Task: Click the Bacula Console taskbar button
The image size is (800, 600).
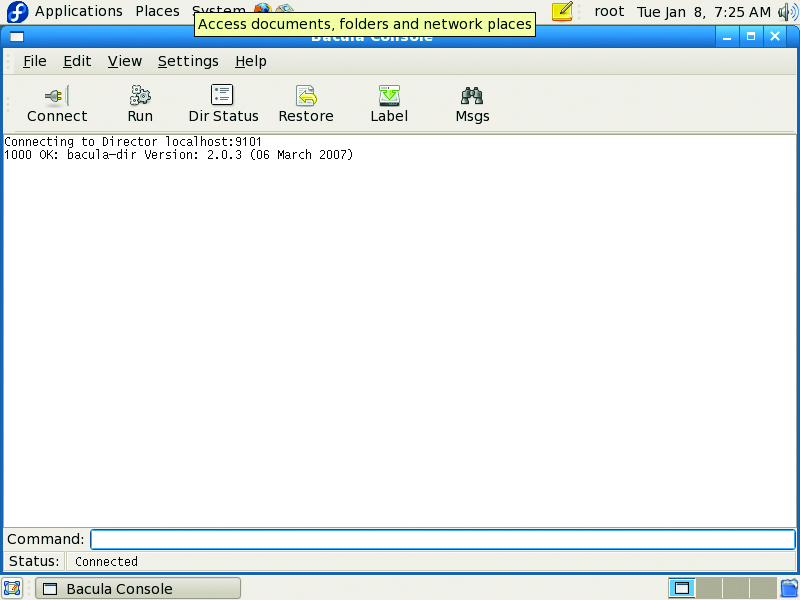Action: [138, 589]
